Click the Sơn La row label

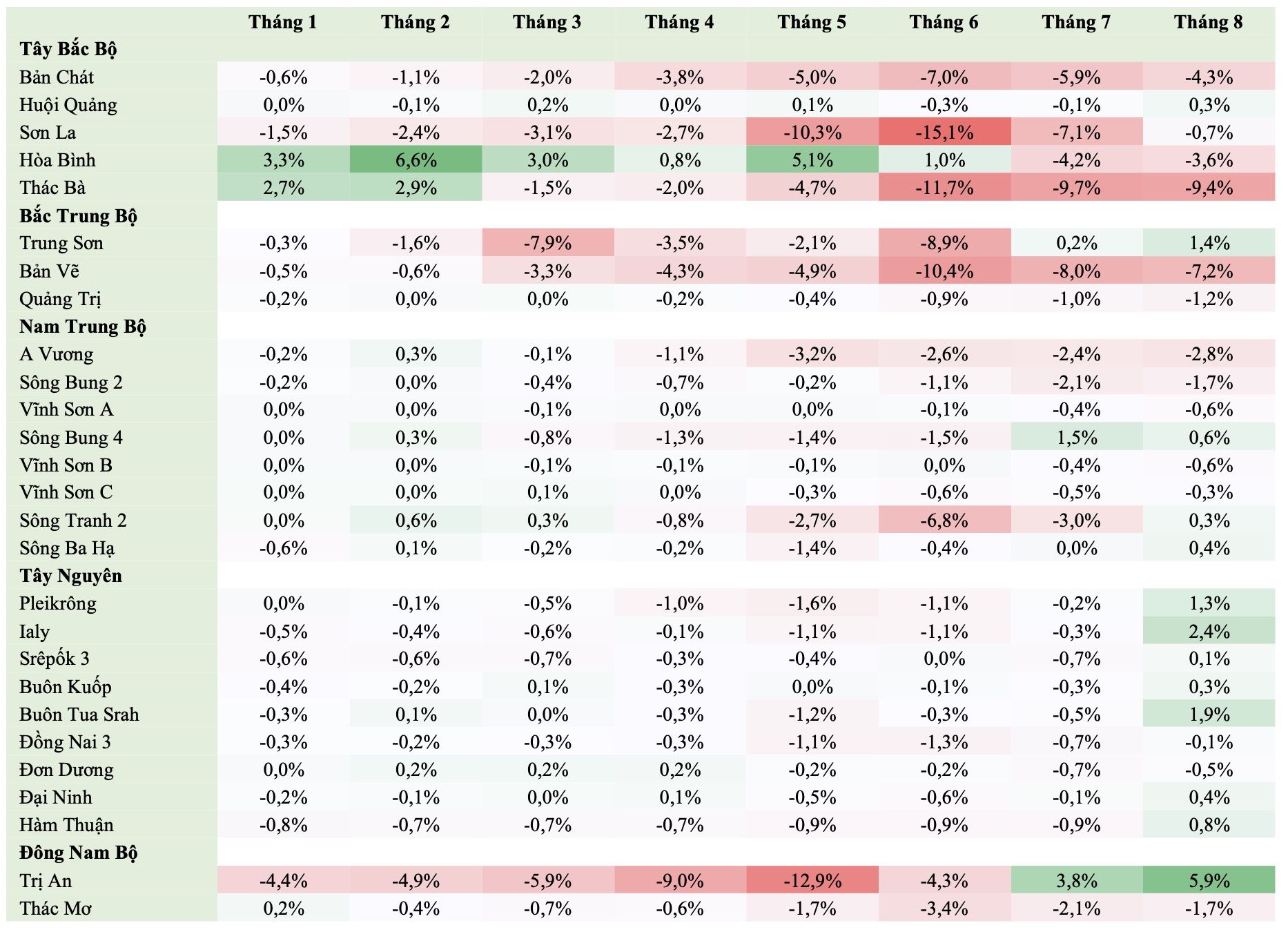pos(48,133)
